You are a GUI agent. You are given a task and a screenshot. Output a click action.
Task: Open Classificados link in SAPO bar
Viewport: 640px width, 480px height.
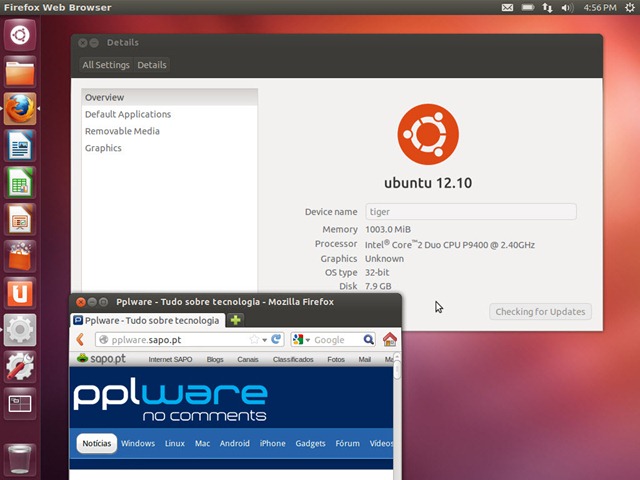(x=293, y=359)
